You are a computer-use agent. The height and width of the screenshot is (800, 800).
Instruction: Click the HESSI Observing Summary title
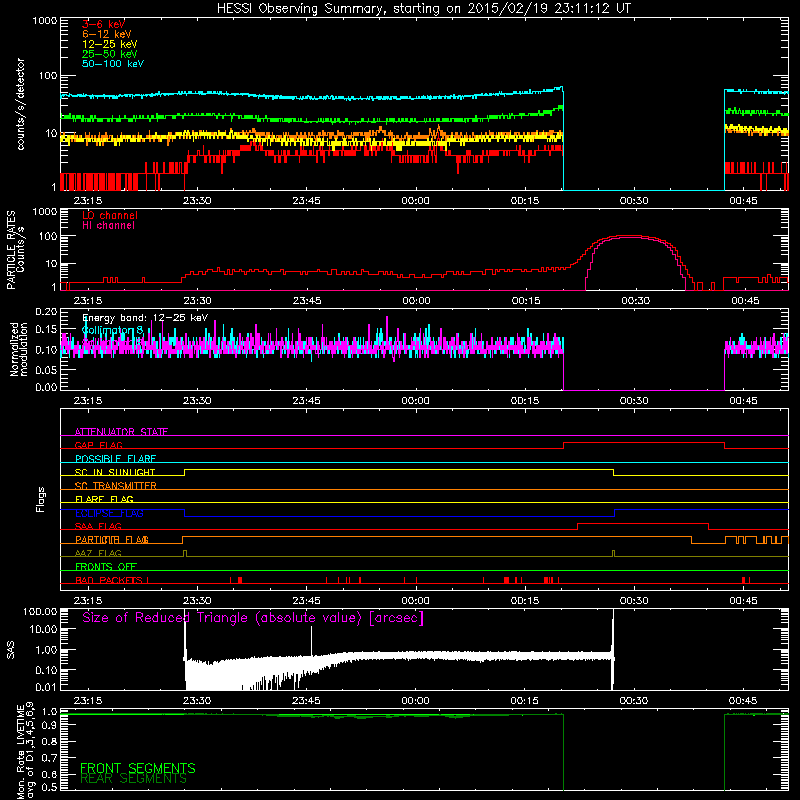tap(424, 8)
